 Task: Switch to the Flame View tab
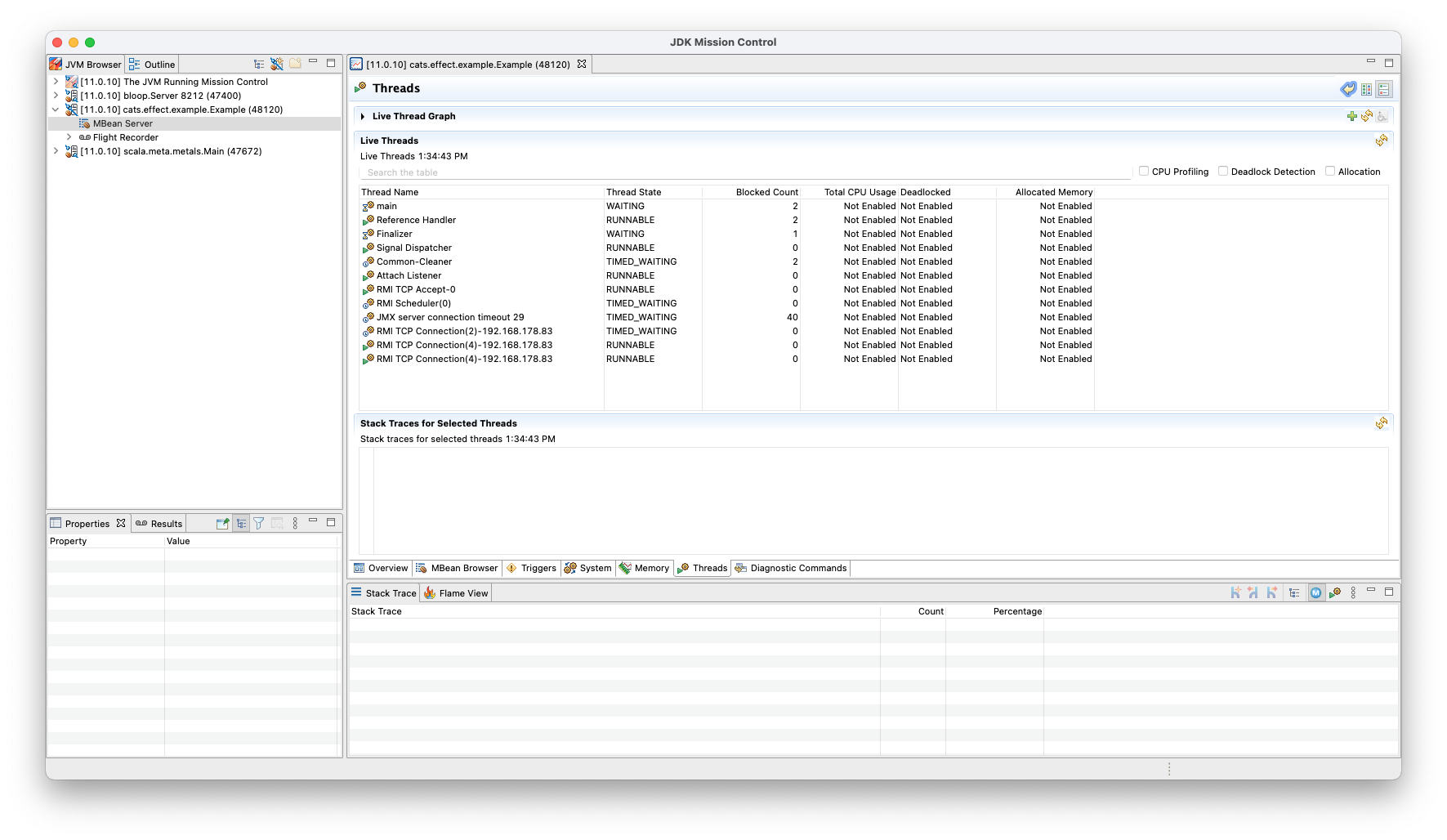(x=456, y=593)
